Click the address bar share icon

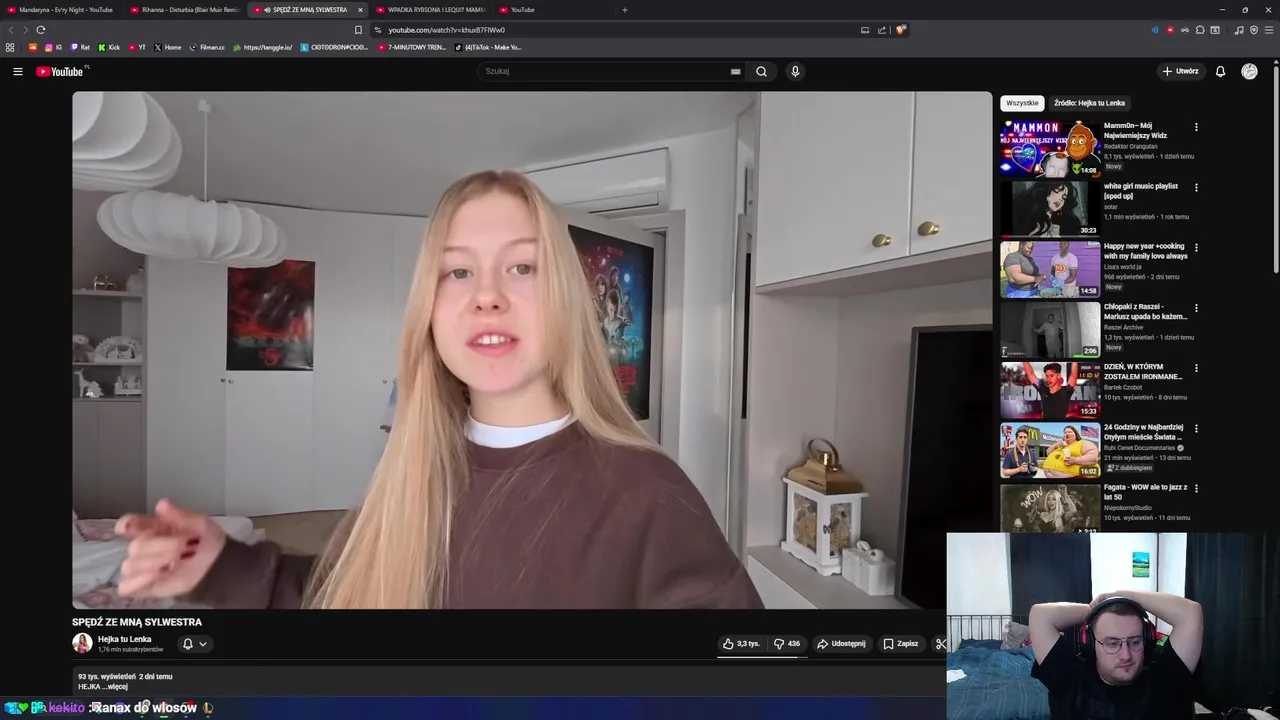pyautogui.click(x=882, y=30)
